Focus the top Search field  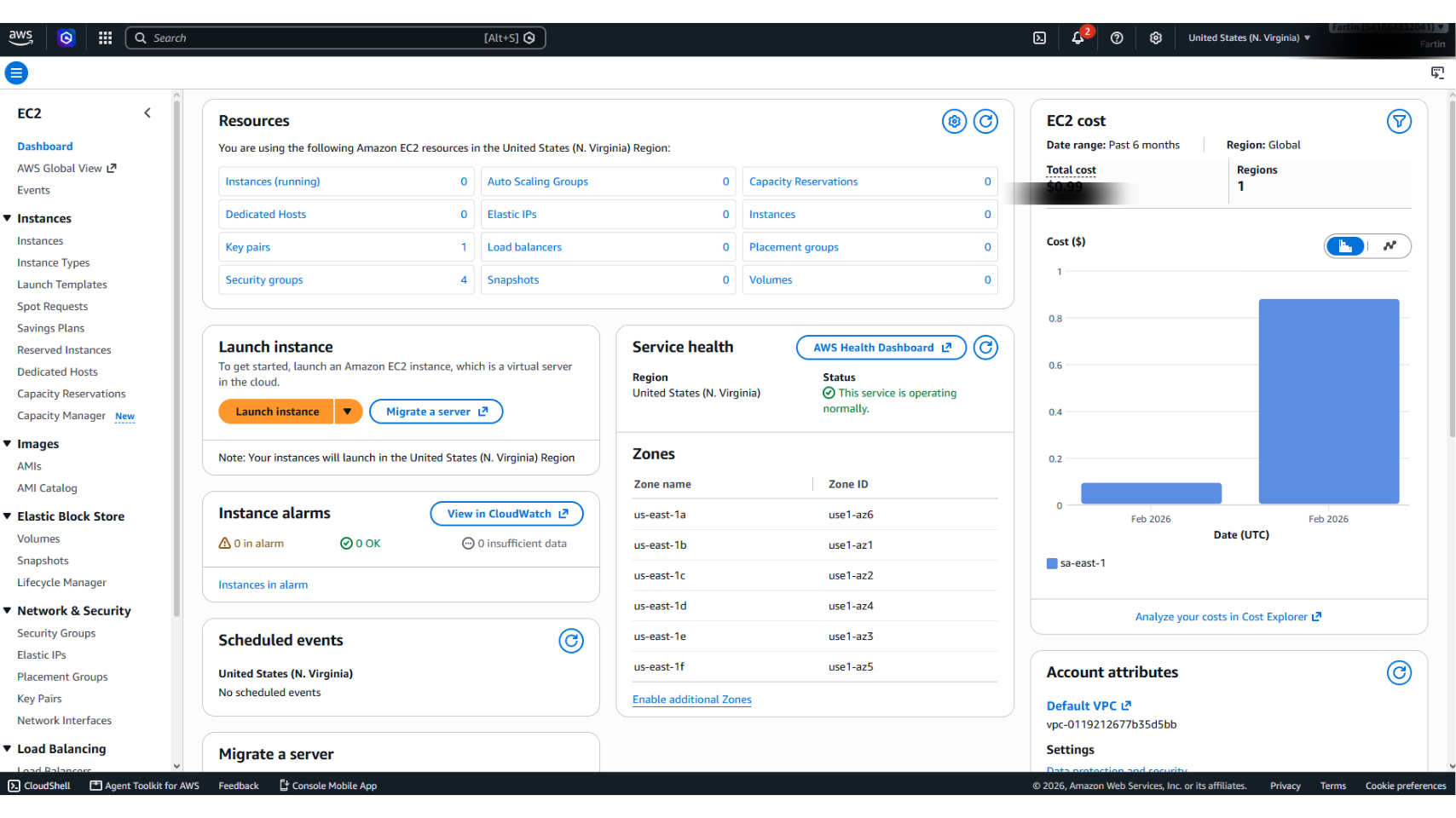pos(335,37)
